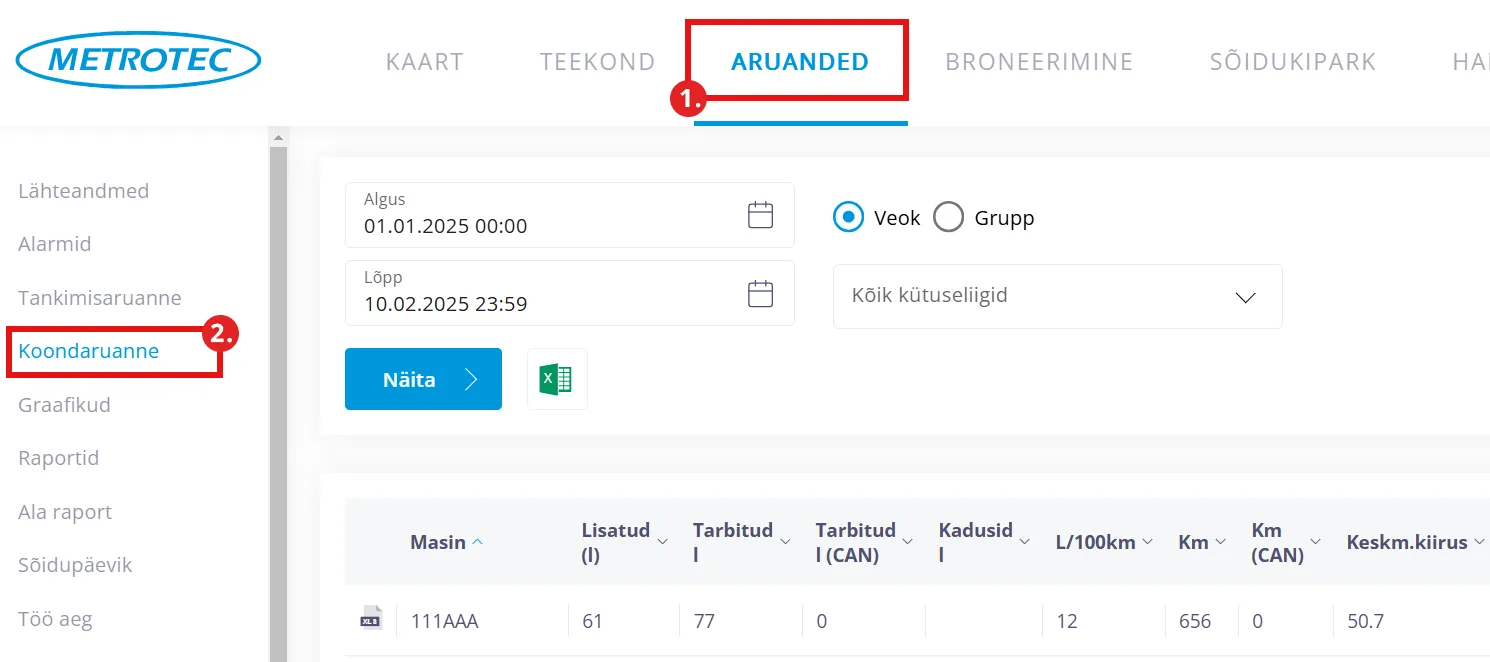The width and height of the screenshot is (1490, 662).
Task: Select the Grupp radio button
Action: (948, 217)
